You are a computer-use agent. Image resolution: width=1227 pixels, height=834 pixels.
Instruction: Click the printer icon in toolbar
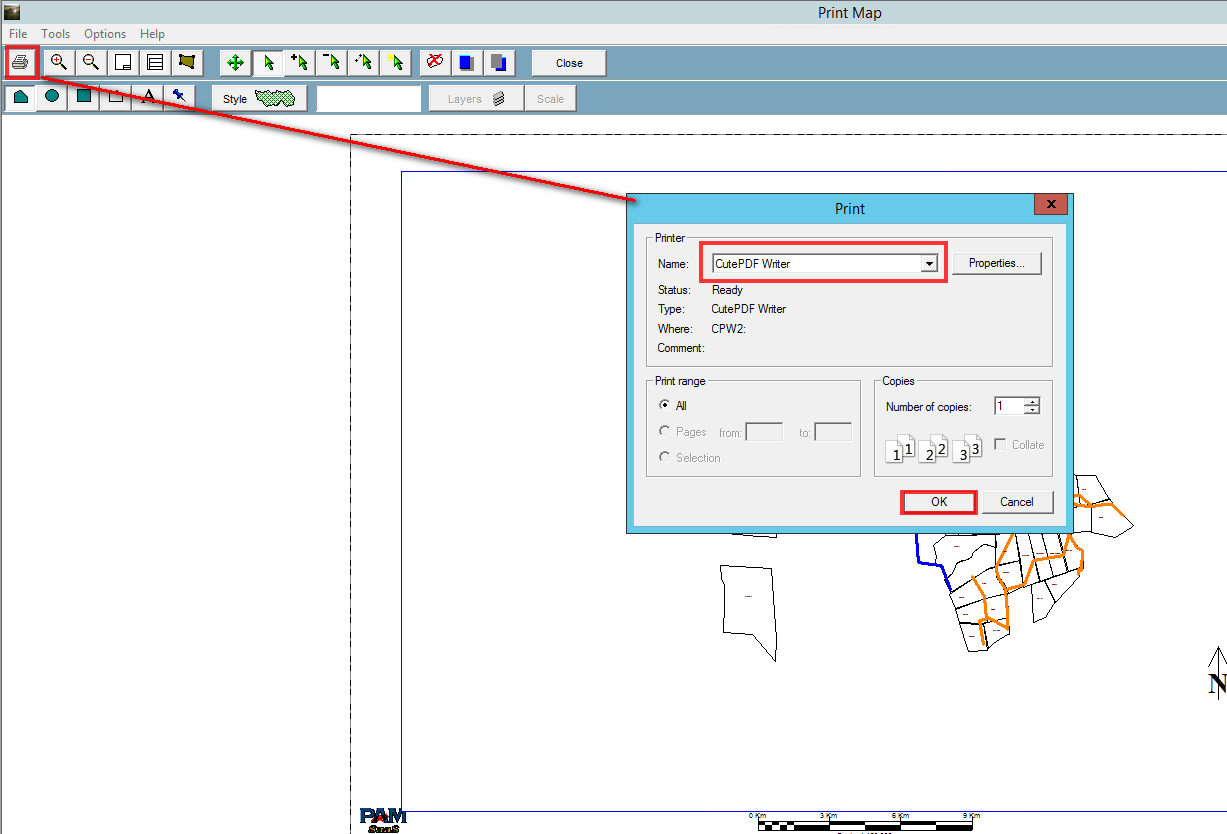(x=20, y=63)
